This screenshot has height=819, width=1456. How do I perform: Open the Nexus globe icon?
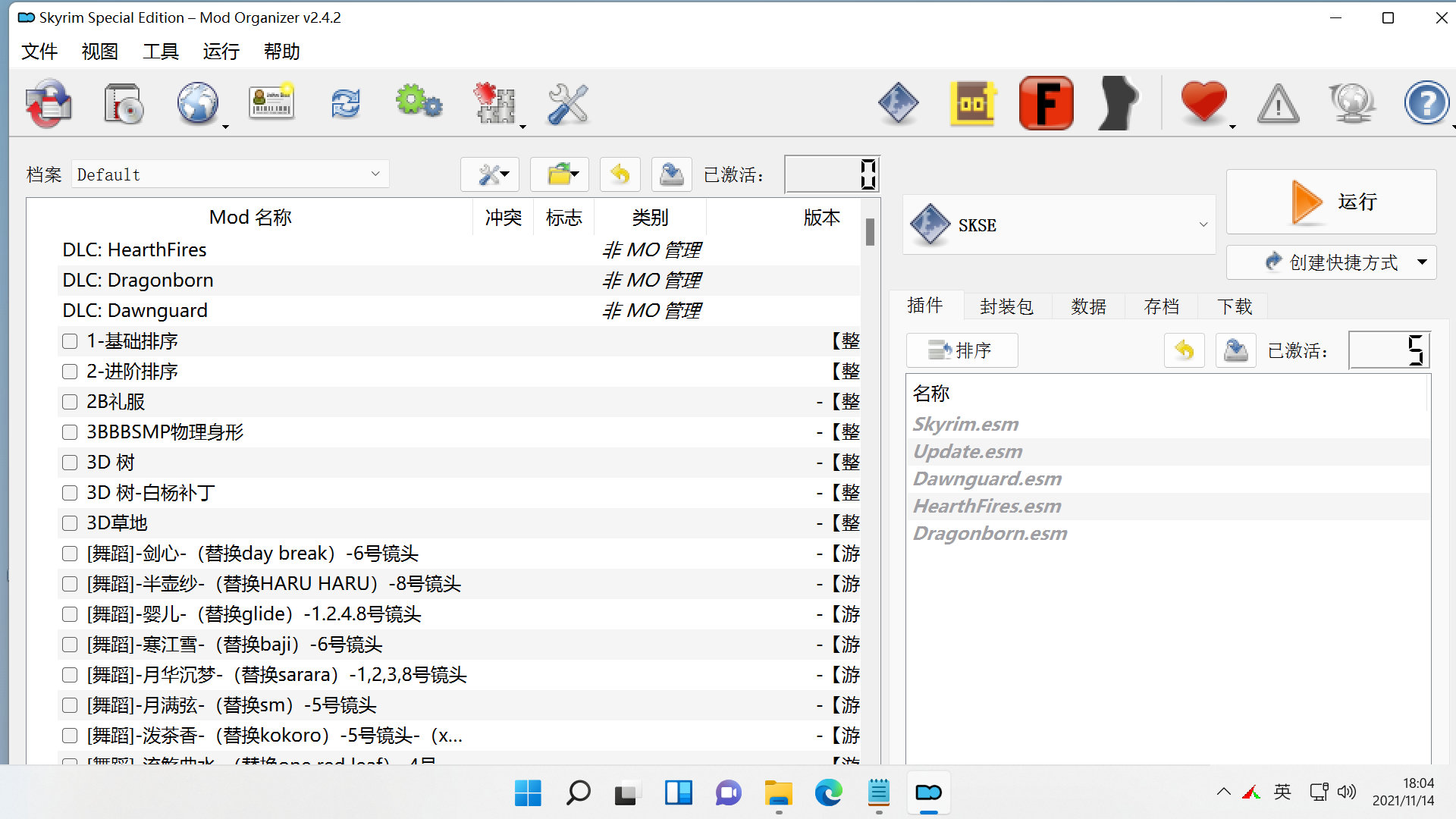[198, 104]
